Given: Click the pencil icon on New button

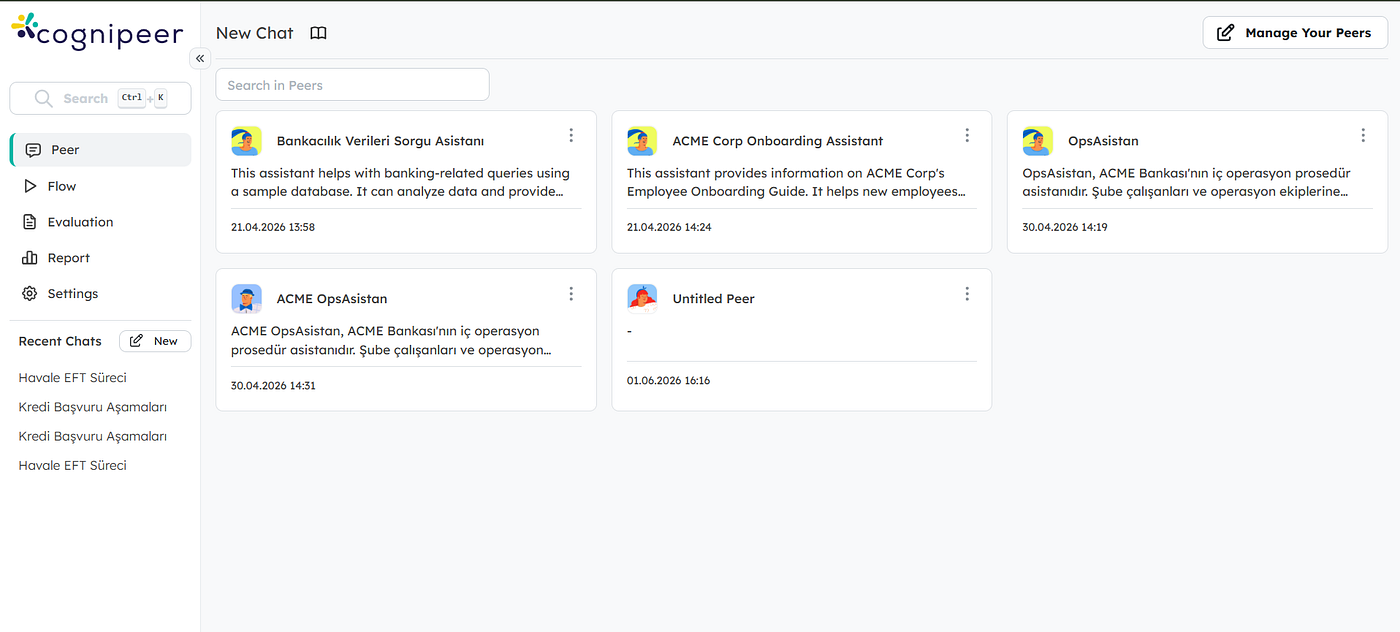Looking at the screenshot, I should pyautogui.click(x=136, y=341).
